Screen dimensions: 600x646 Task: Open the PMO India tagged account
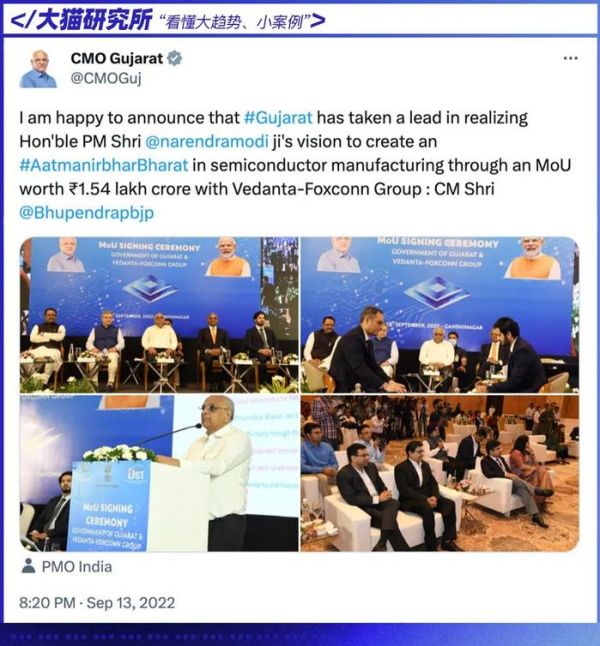[77, 566]
